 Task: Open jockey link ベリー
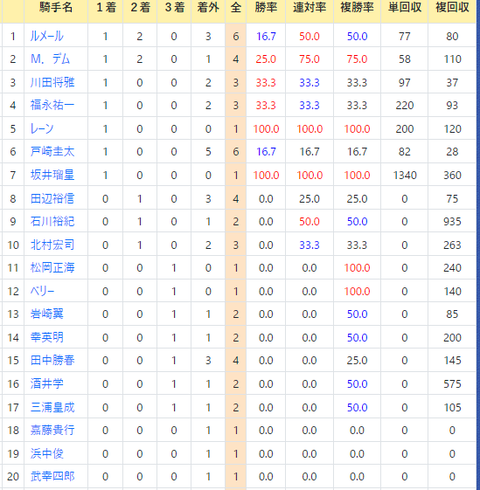point(42,291)
